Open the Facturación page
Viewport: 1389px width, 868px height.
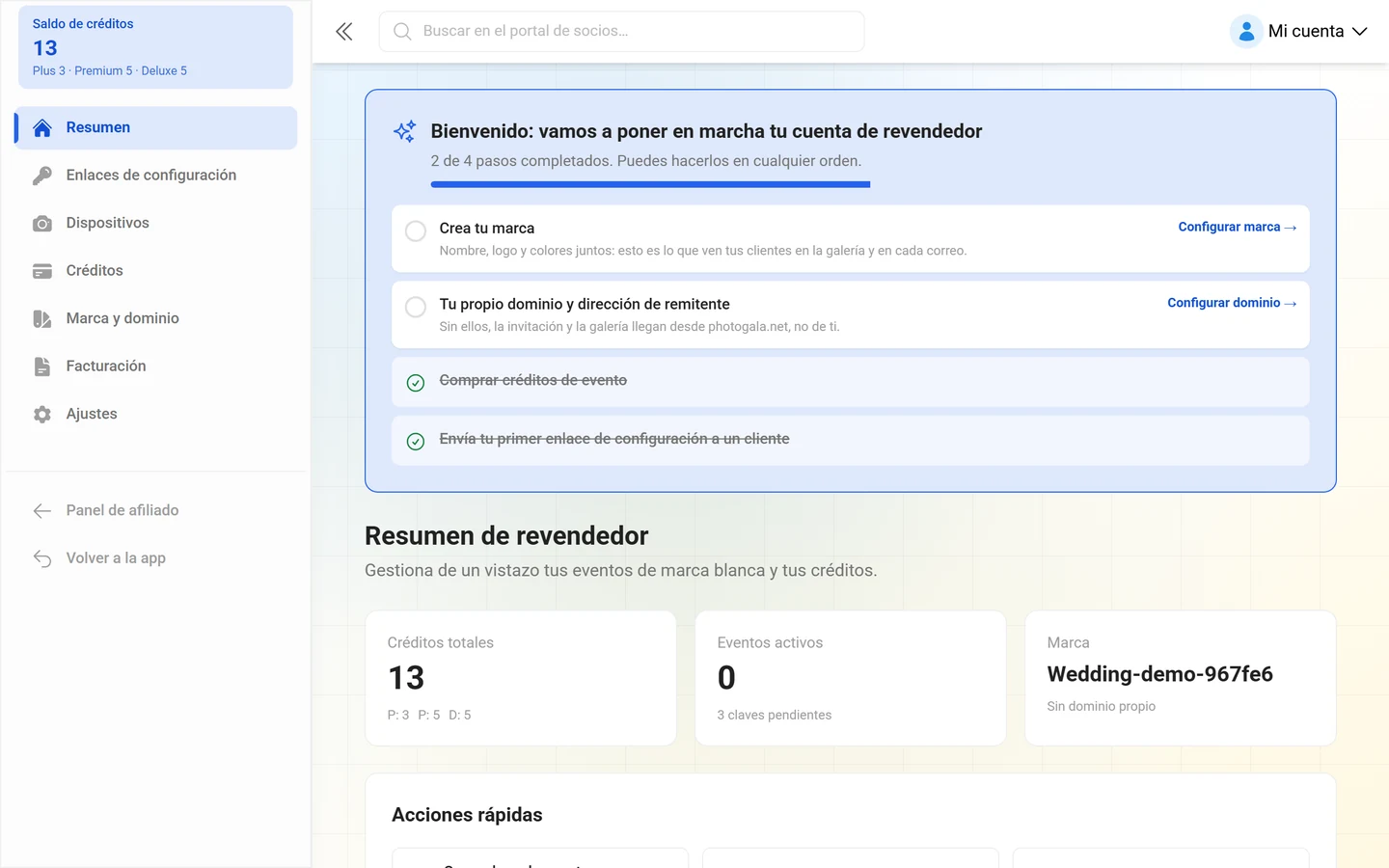click(156, 366)
